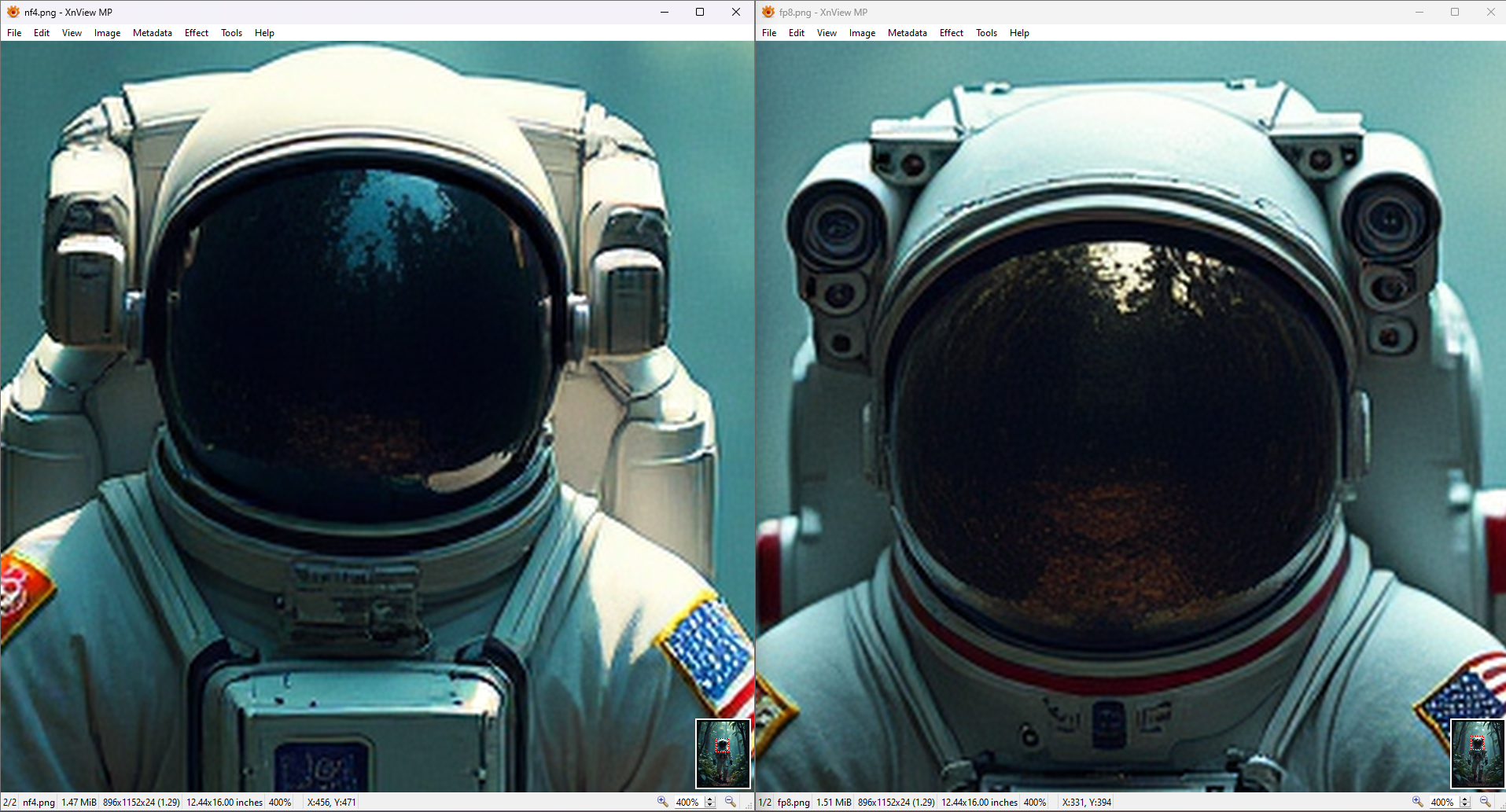Image resolution: width=1506 pixels, height=812 pixels.
Task: Maximize the fp8.png XnView window
Action: pyautogui.click(x=1455, y=12)
